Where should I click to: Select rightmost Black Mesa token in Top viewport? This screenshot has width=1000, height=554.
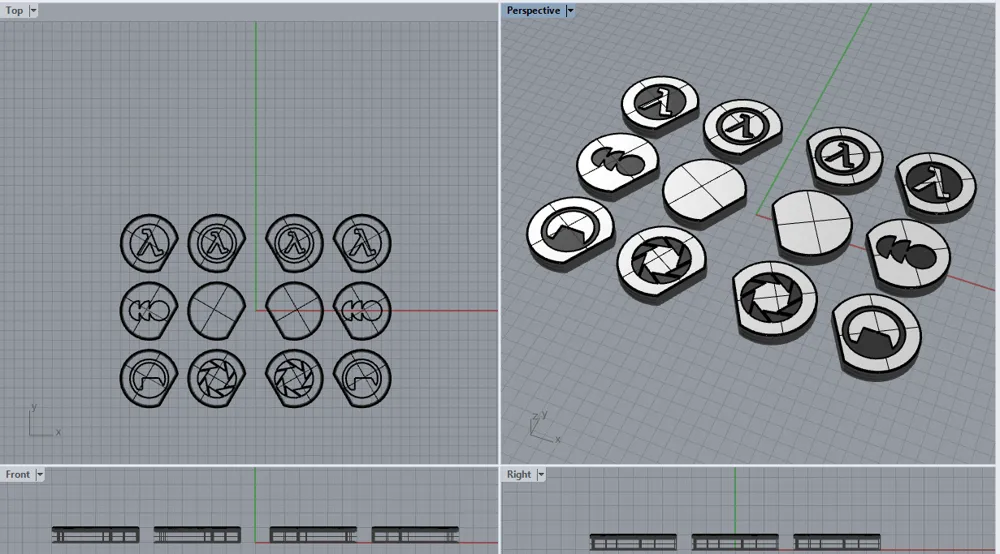click(x=362, y=379)
